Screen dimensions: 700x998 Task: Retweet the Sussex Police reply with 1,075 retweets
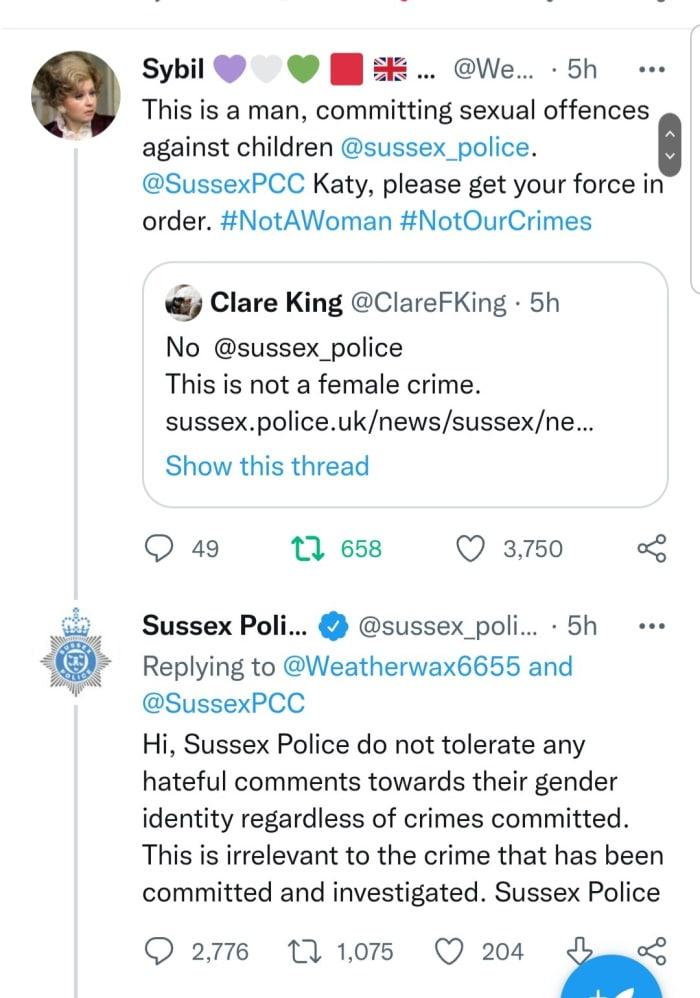tap(304, 952)
